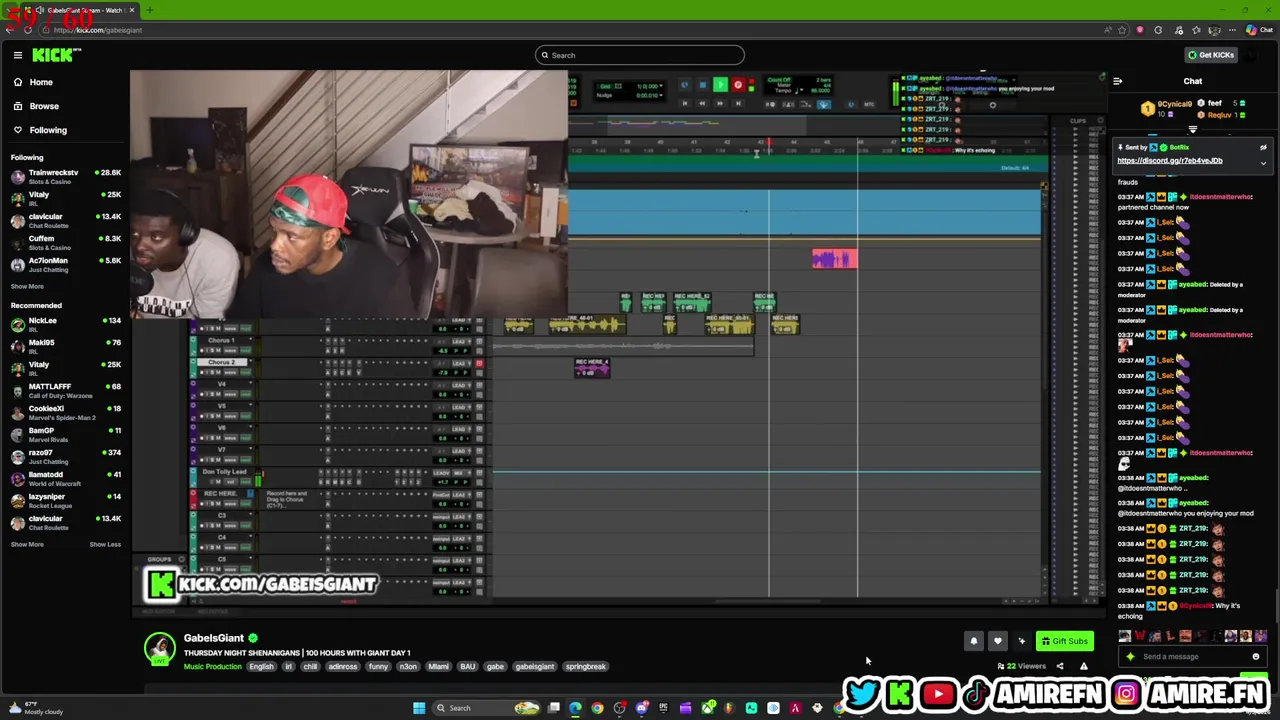Click the browser address bar
This screenshot has width=1280, height=720.
click(570, 30)
